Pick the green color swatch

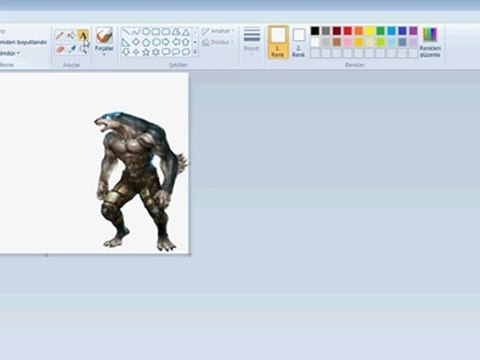pyautogui.click(x=381, y=31)
